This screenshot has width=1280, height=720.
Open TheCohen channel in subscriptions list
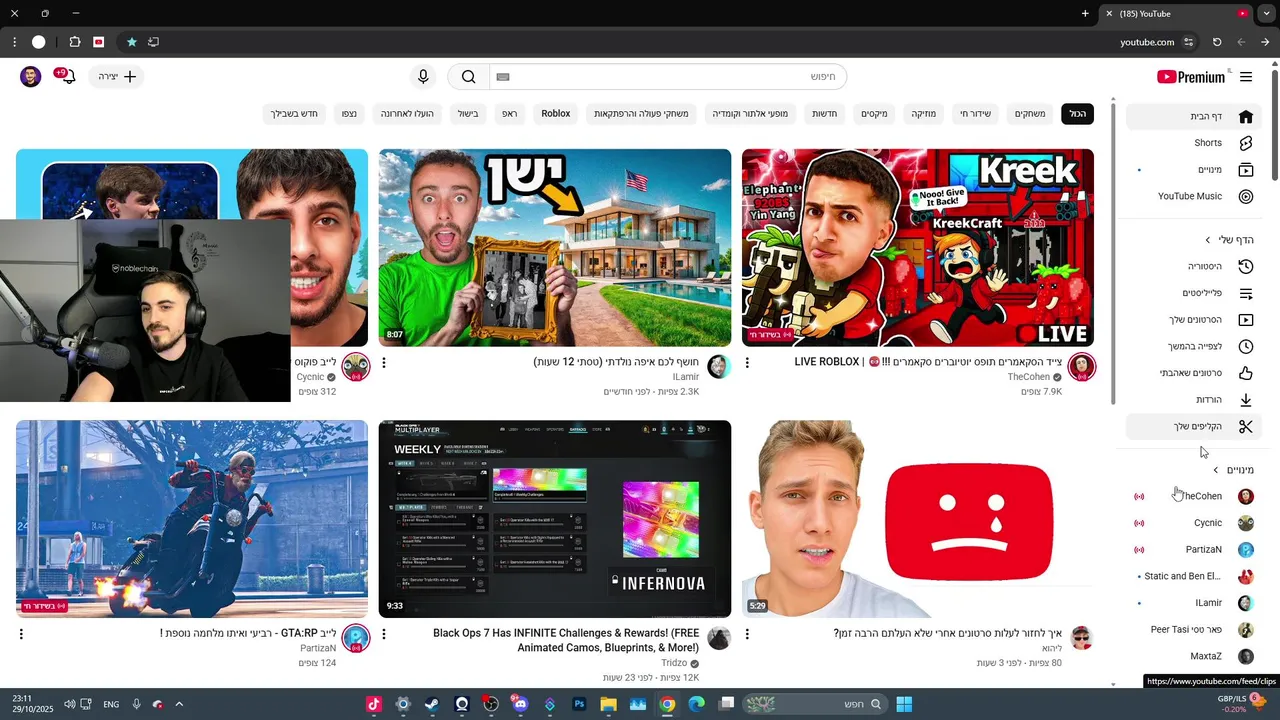tap(1193, 496)
